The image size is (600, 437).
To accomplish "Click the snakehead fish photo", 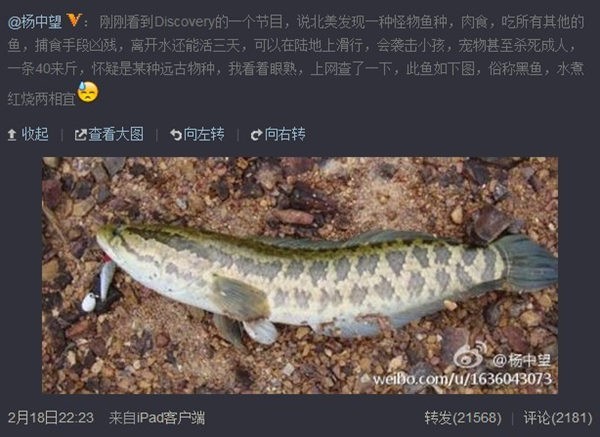I will [x=300, y=275].
